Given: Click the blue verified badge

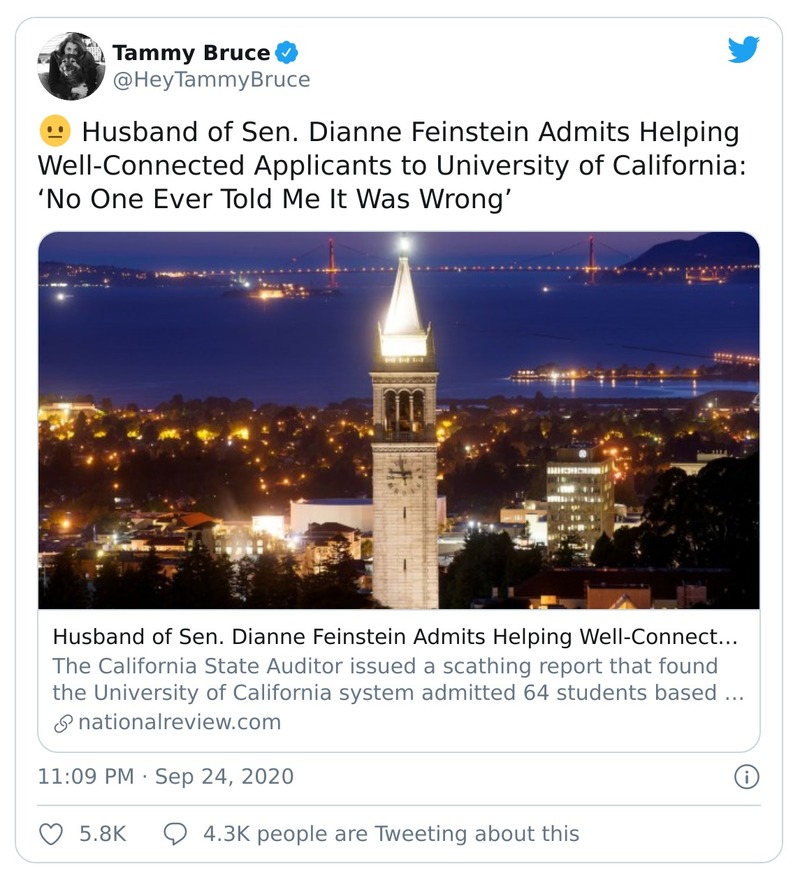Looking at the screenshot, I should [x=286, y=52].
